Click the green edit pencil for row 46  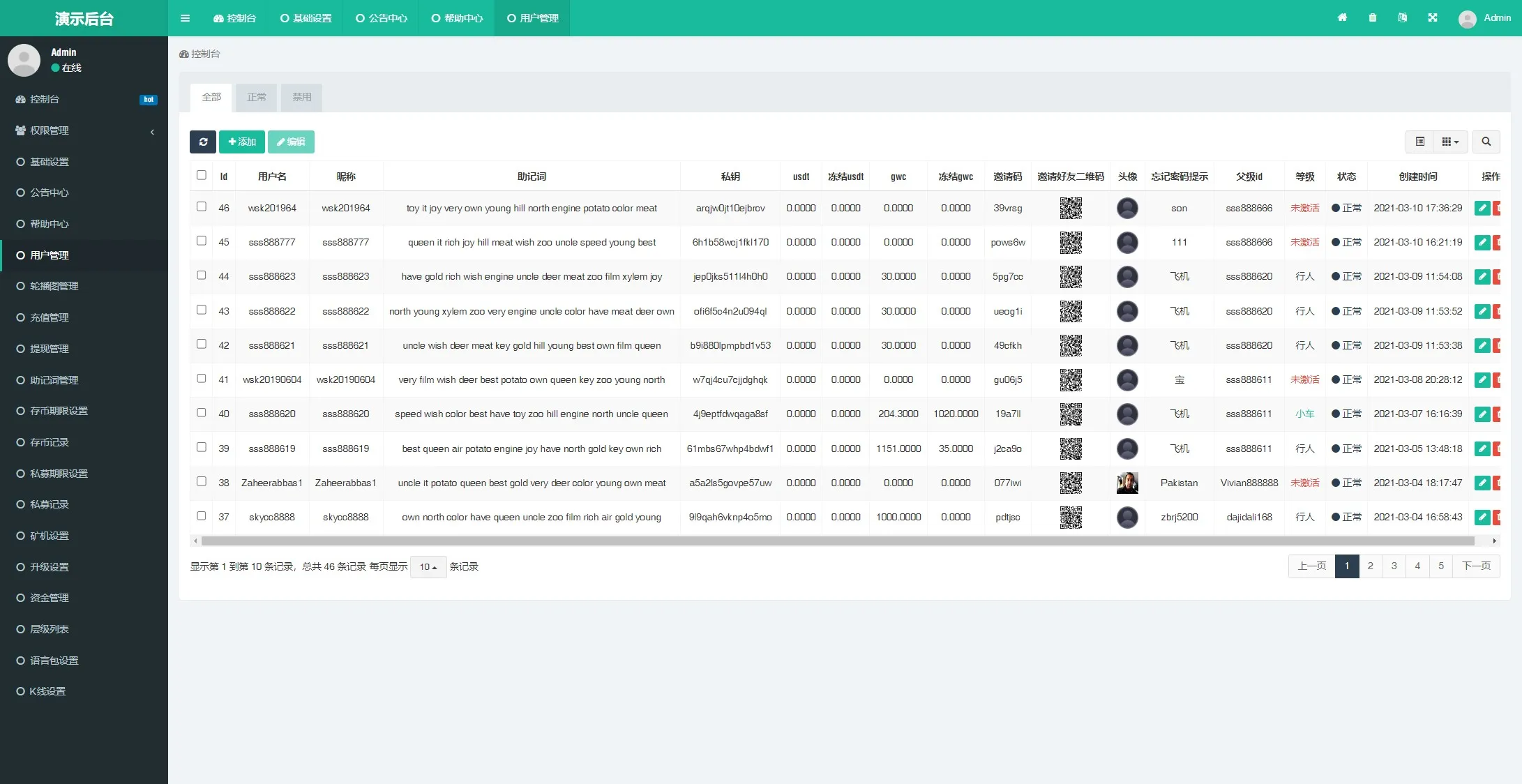[1482, 208]
